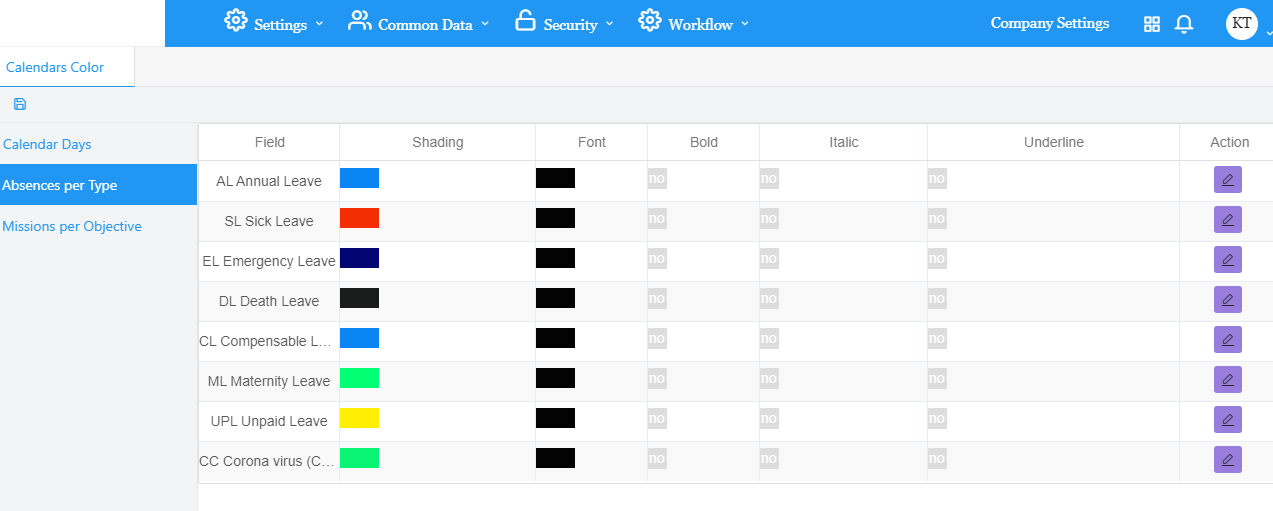Toggle Bold for AL Annual Leave

[657, 179]
